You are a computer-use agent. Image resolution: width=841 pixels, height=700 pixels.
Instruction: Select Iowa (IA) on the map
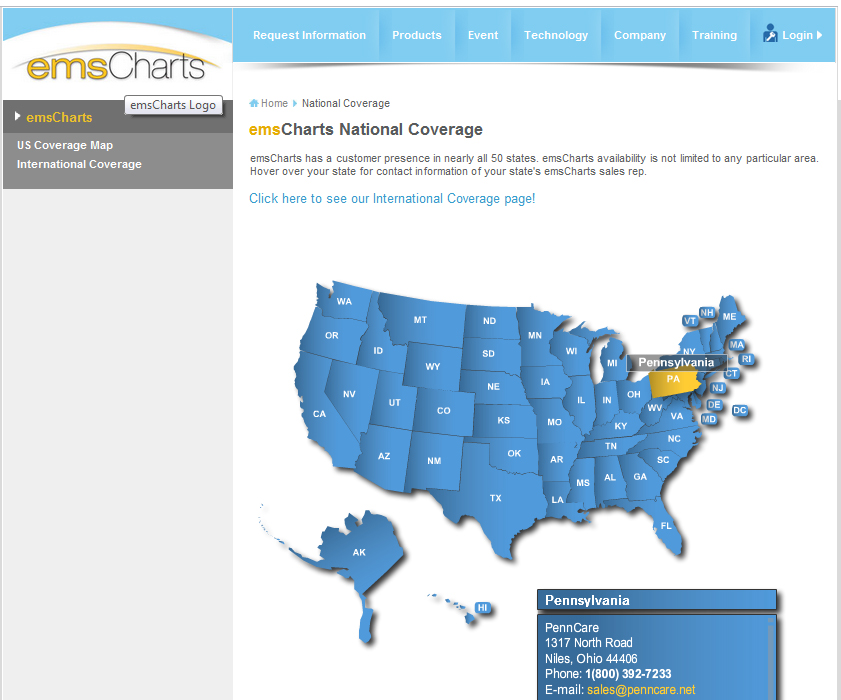[545, 381]
